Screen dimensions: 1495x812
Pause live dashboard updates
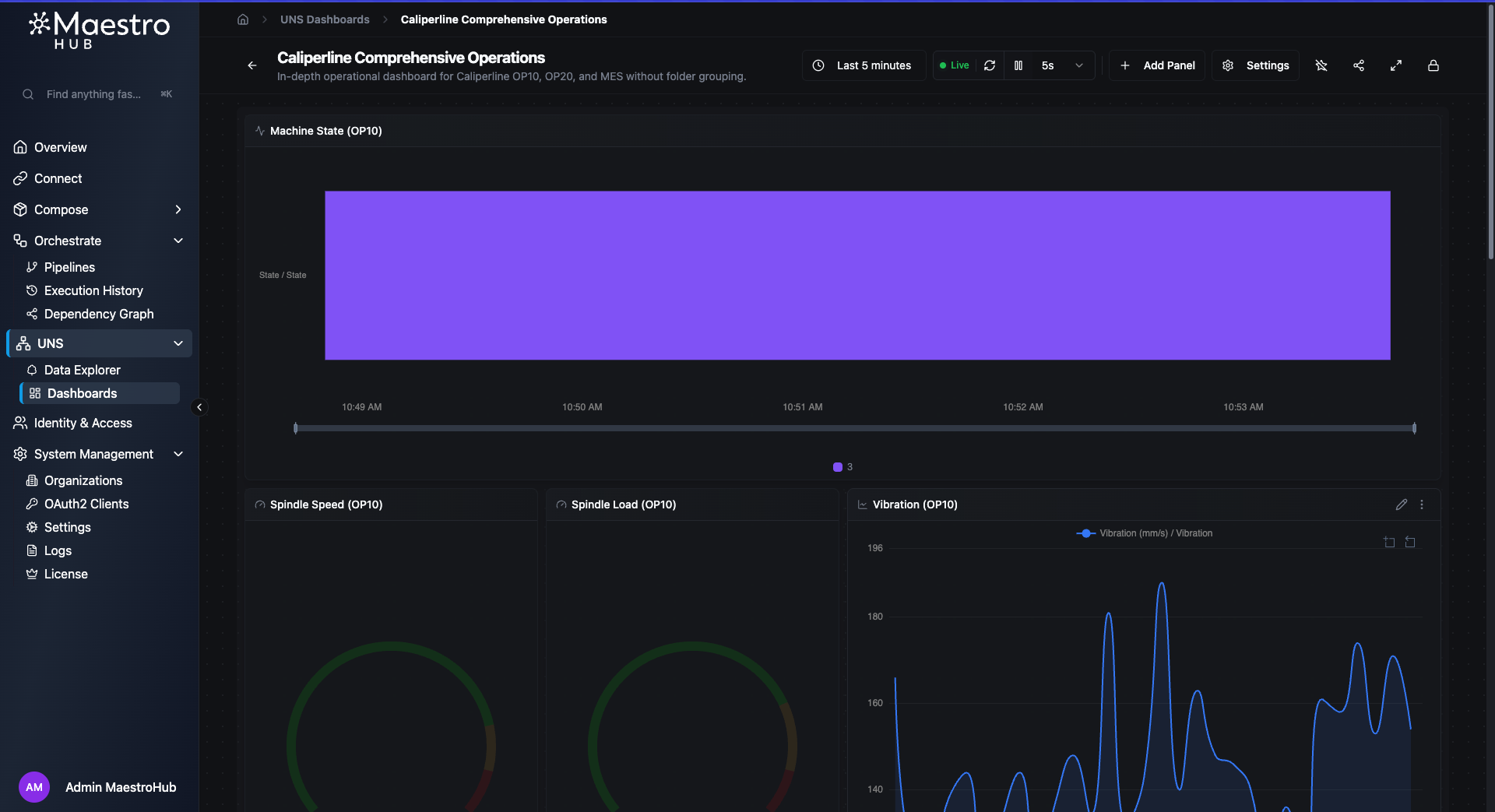click(1018, 65)
